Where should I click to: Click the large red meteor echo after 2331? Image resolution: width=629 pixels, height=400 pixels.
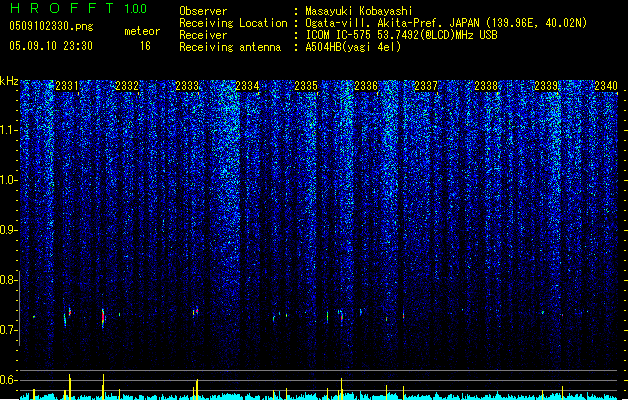click(103, 318)
